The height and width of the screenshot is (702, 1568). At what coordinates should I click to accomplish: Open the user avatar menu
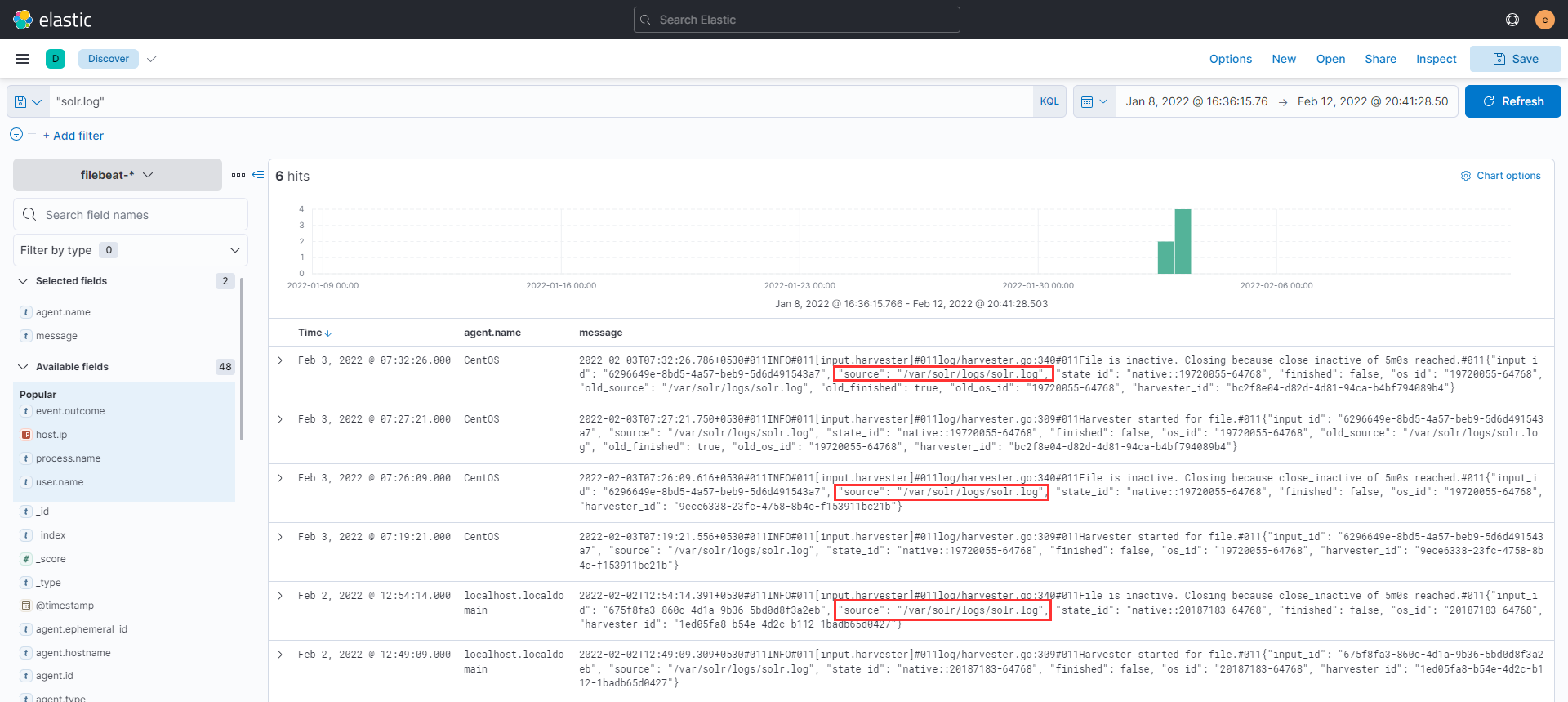1544,20
